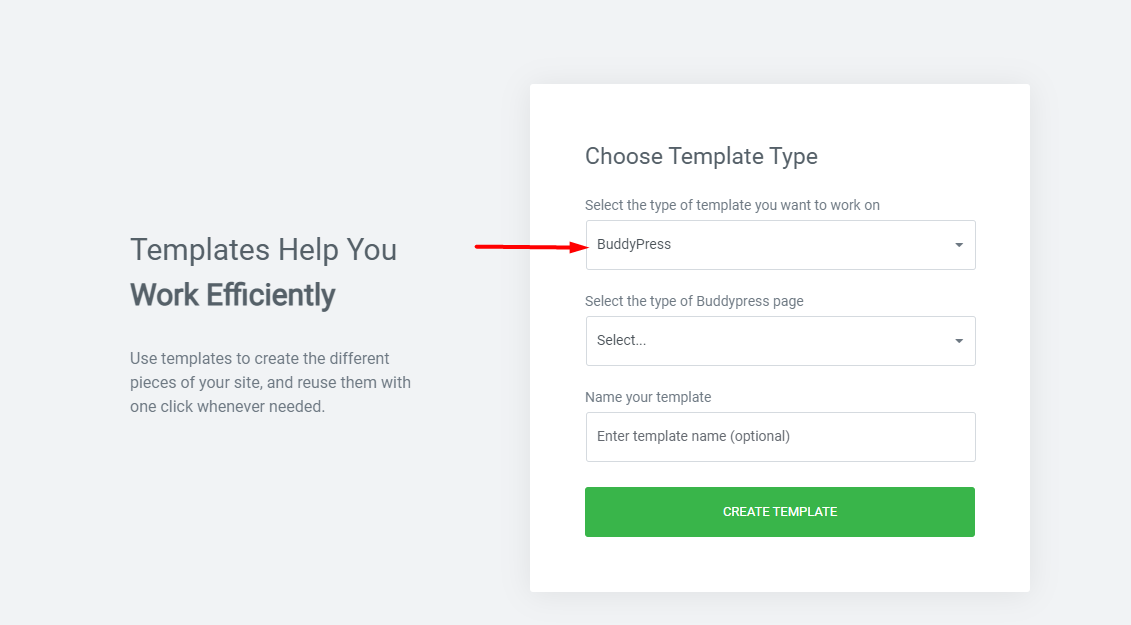Click the BuddyPress text inside the dropdown
Image resolution: width=1131 pixels, height=625 pixels.
tap(633, 243)
